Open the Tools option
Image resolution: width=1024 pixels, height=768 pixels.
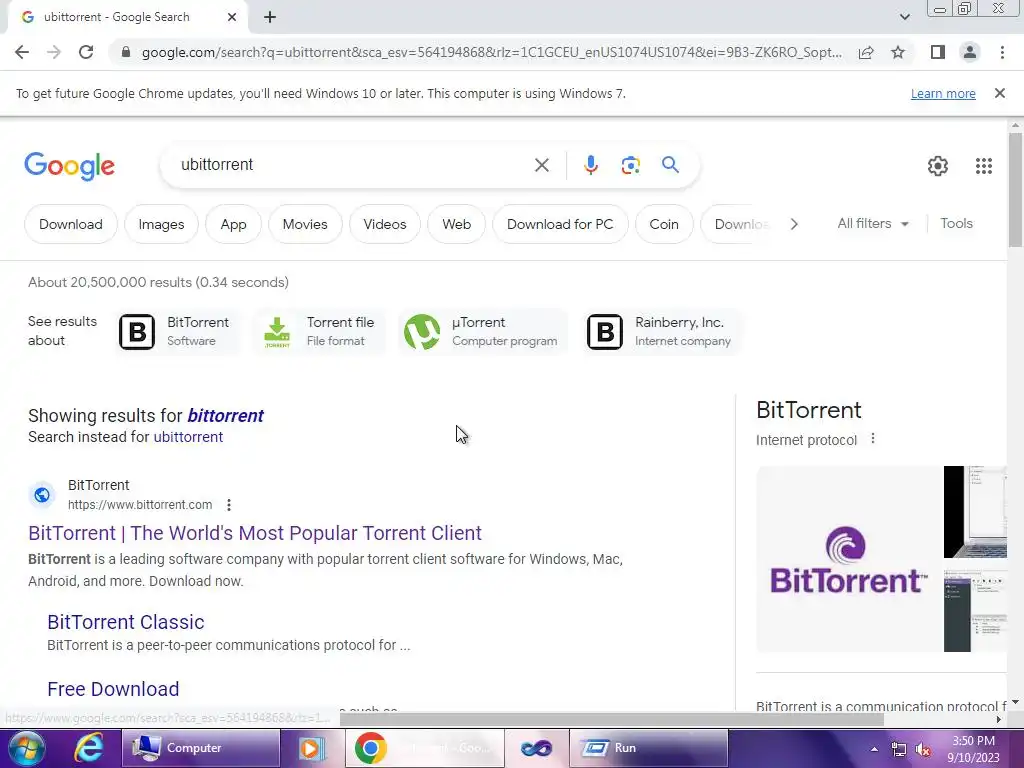[956, 223]
